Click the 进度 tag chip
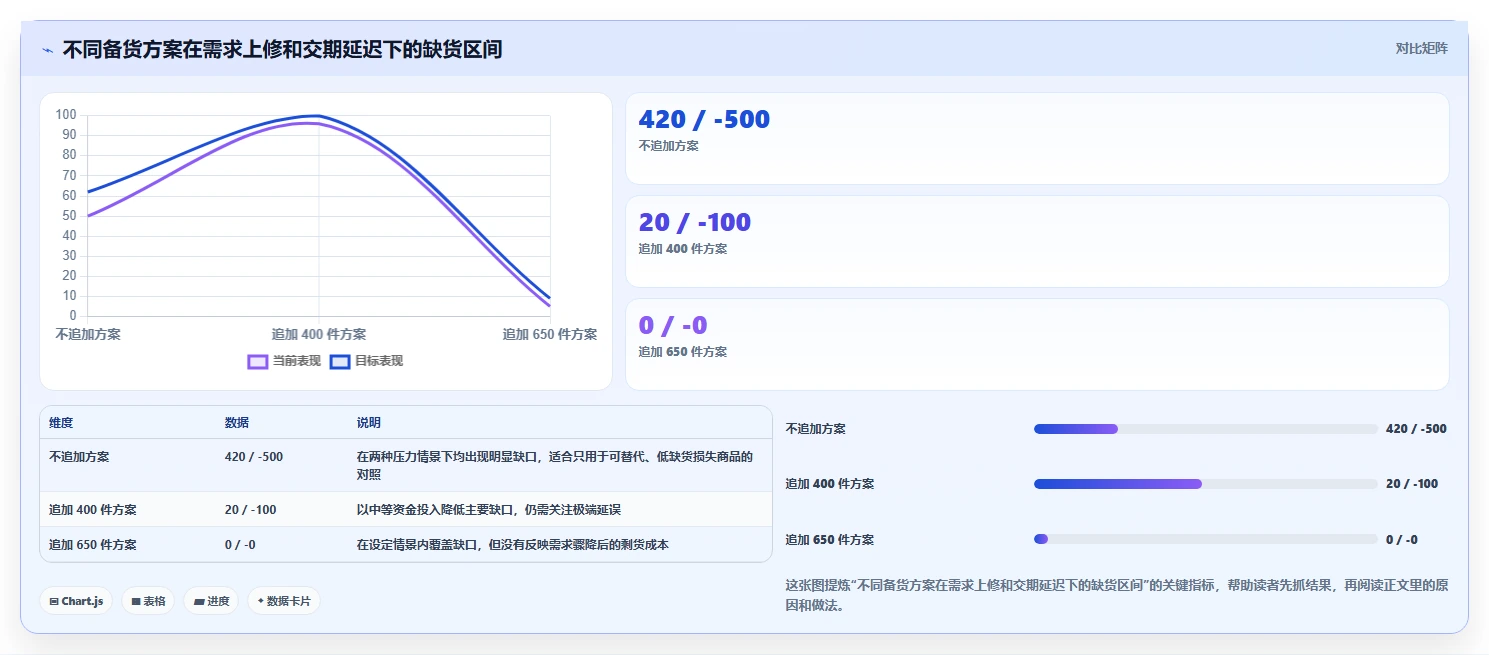The width and height of the screenshot is (1489, 655). pos(211,601)
